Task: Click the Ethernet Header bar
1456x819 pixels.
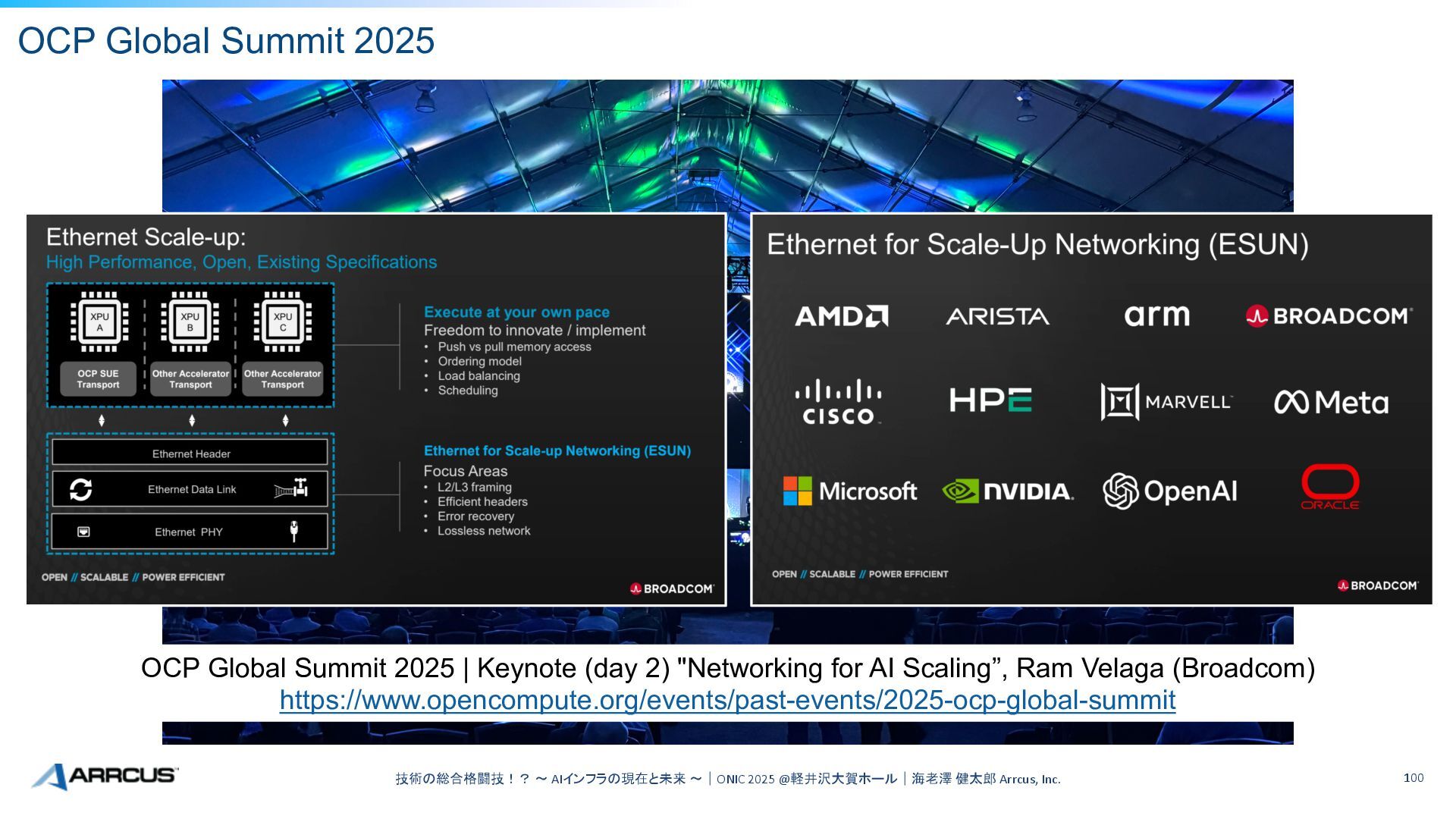Action: 190,453
